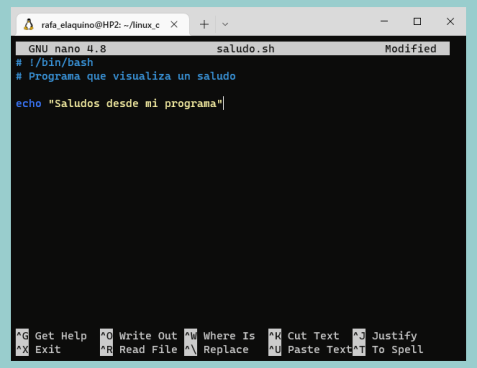The width and height of the screenshot is (477, 368).
Task: Close the terminal window
Action: pos(450,21)
